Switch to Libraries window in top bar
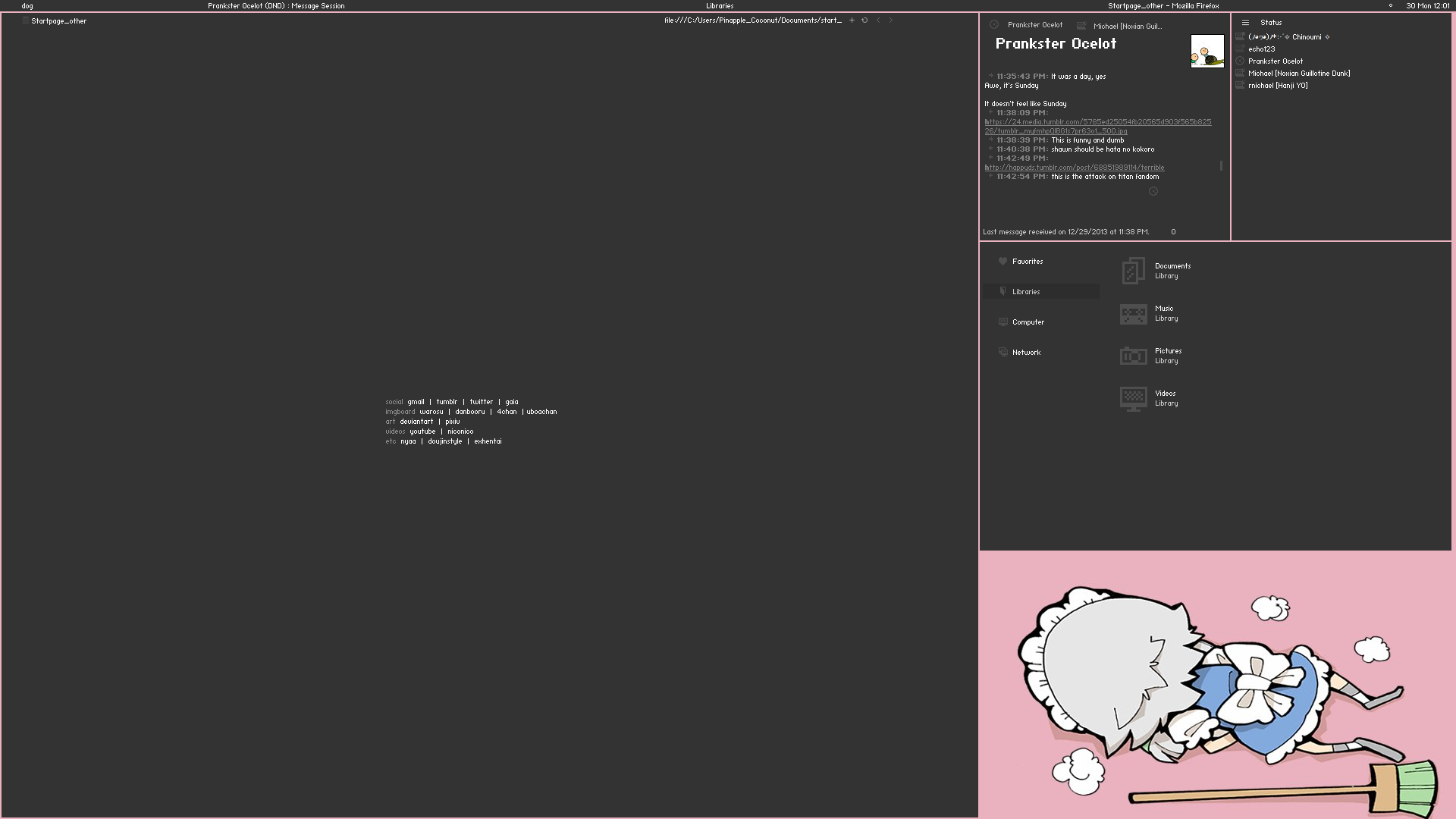Image resolution: width=1456 pixels, height=819 pixels. click(x=720, y=6)
